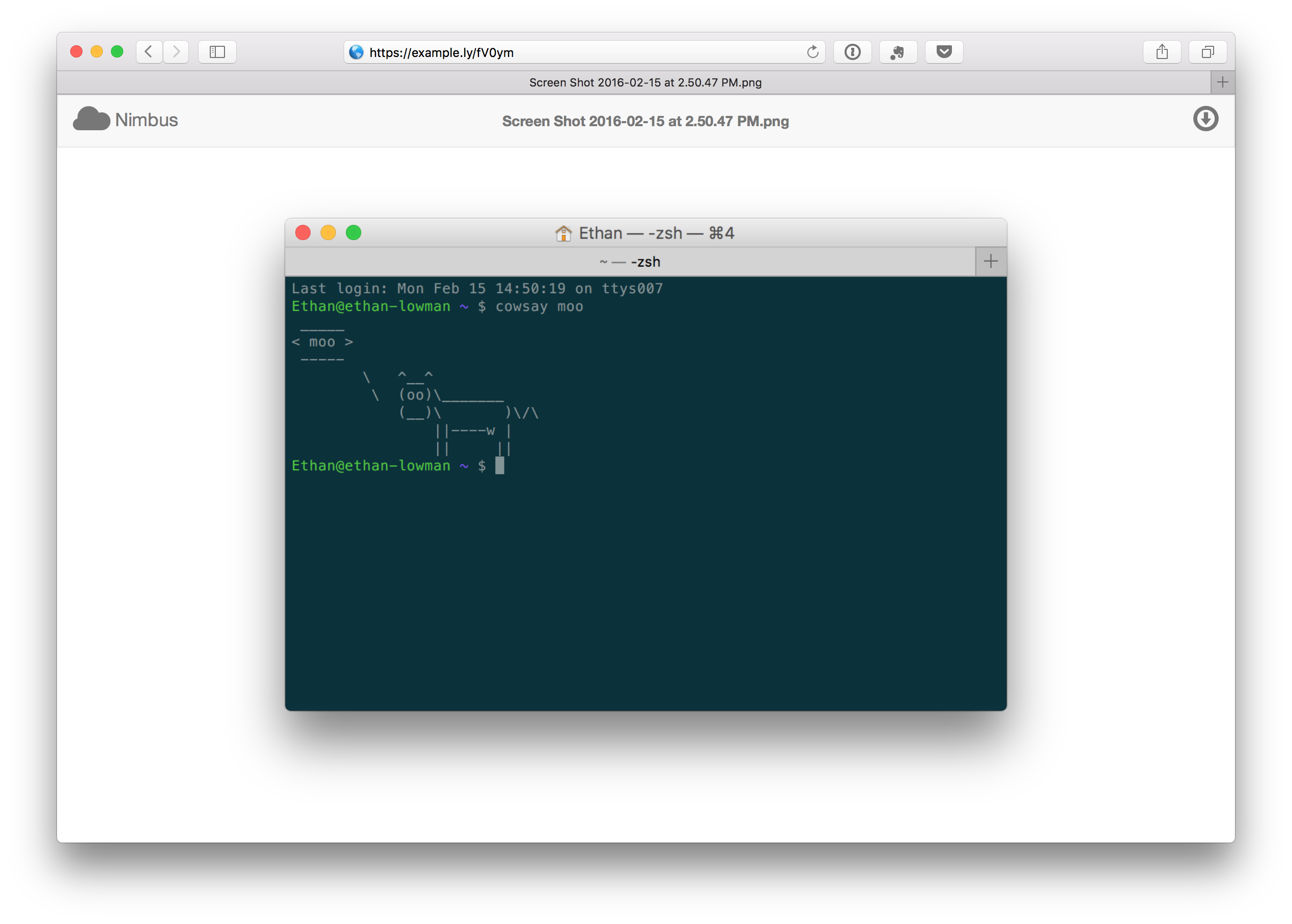Click the forward navigation arrow
The height and width of the screenshot is (924, 1292).
(176, 52)
